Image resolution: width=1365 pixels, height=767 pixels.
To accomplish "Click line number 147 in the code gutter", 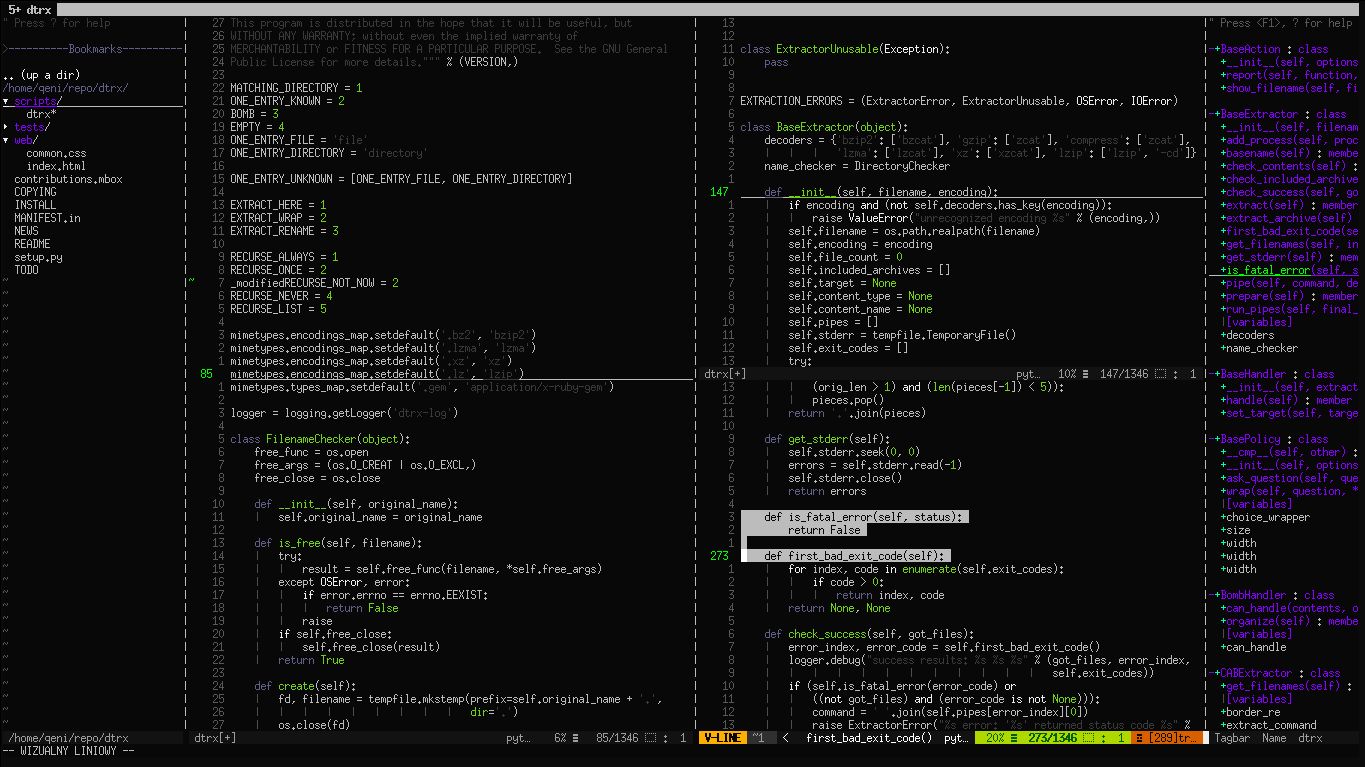I will [720, 191].
